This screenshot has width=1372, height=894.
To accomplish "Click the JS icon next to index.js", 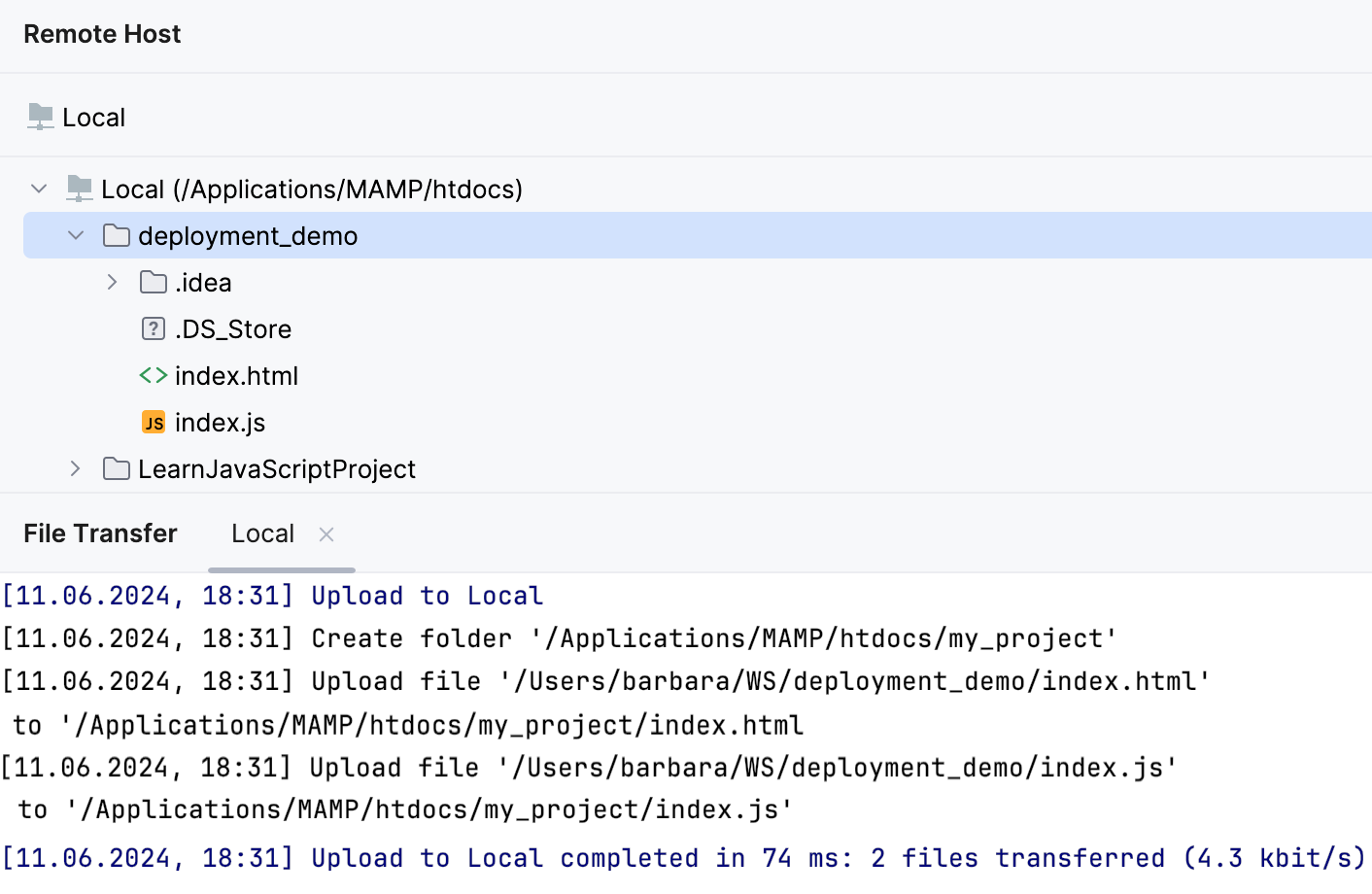I will click(154, 422).
